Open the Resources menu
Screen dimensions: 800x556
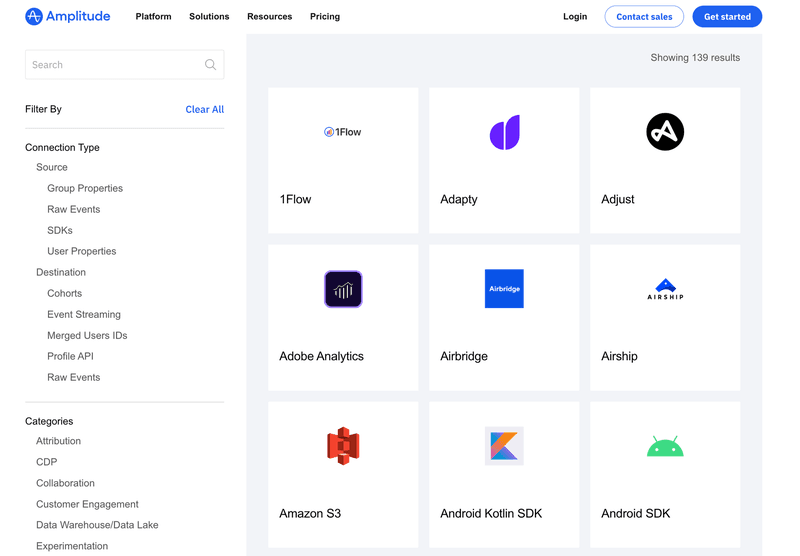coord(269,16)
